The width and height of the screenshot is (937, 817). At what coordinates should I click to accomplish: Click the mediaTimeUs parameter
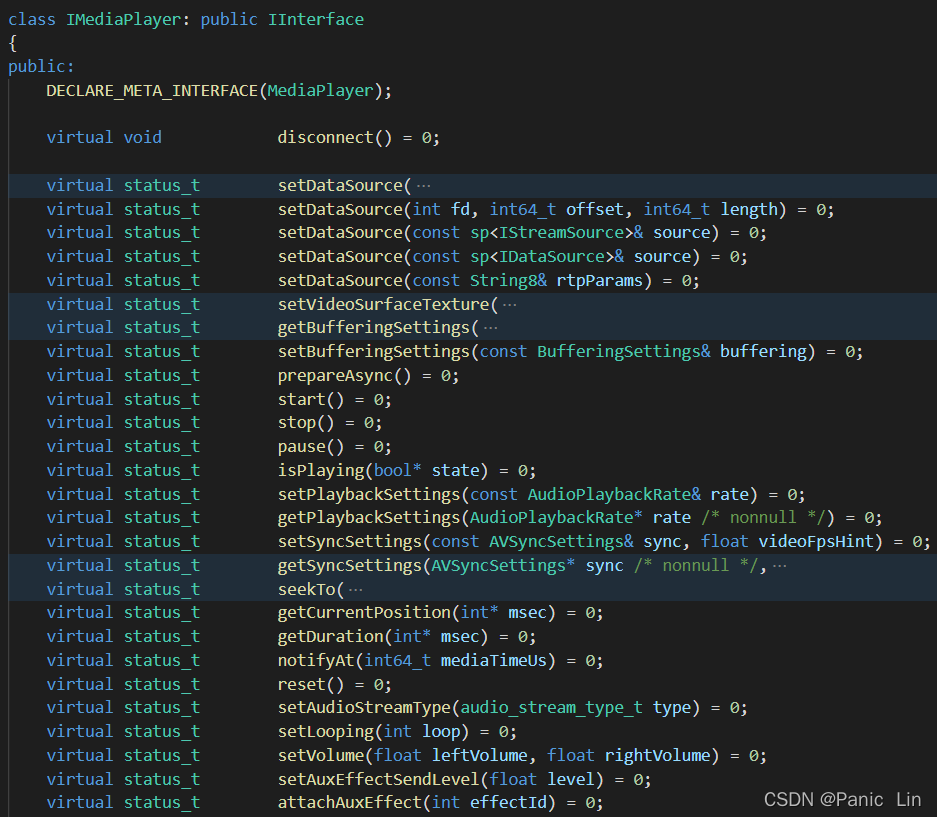tap(494, 661)
